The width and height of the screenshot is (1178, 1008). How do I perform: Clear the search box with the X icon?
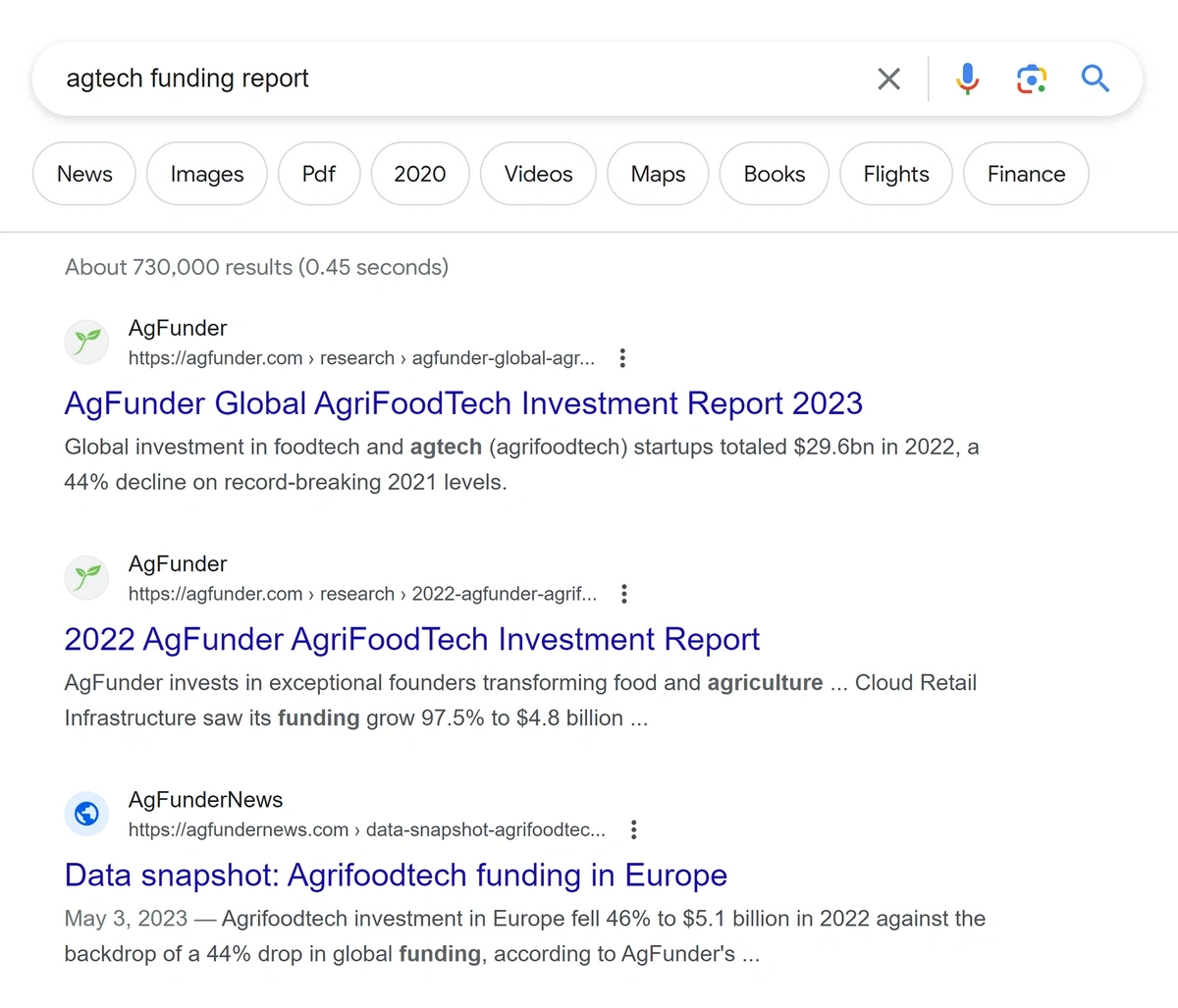coord(888,79)
